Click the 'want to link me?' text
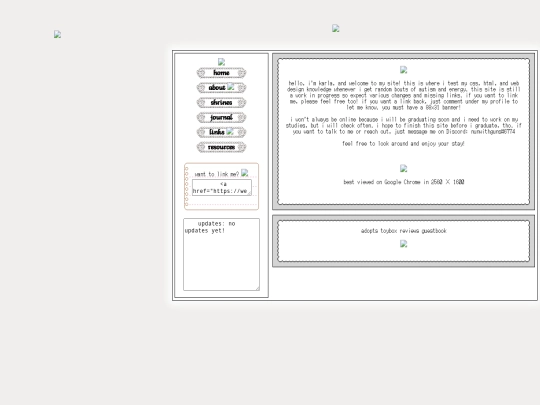 point(217,174)
